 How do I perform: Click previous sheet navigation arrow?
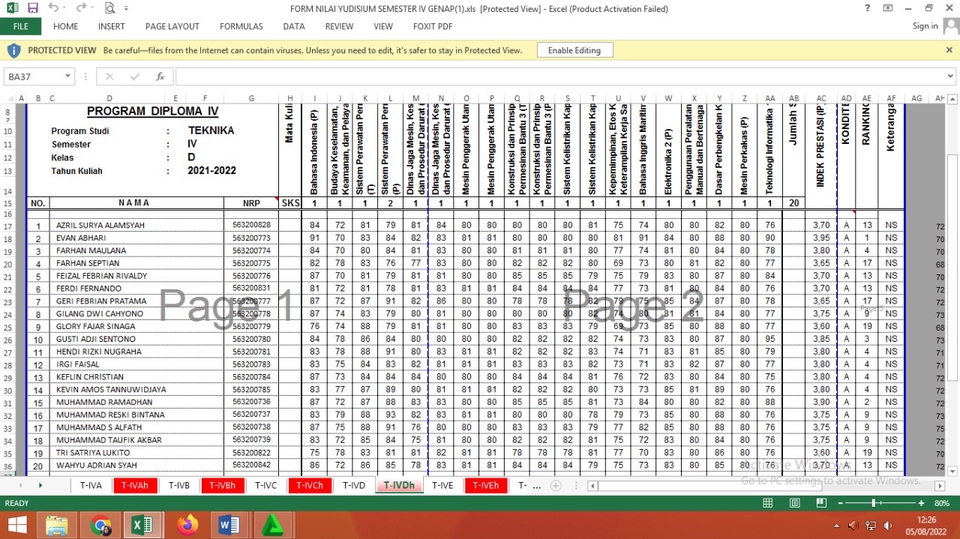pos(20,485)
